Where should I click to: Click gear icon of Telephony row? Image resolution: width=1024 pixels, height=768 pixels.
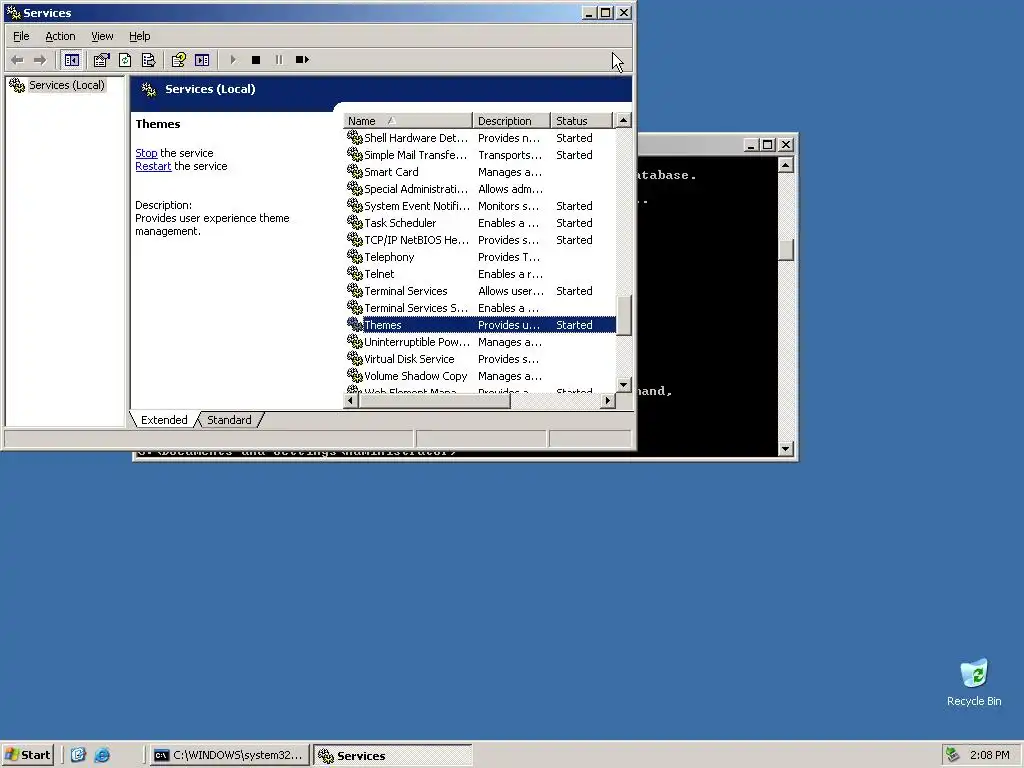pos(355,257)
